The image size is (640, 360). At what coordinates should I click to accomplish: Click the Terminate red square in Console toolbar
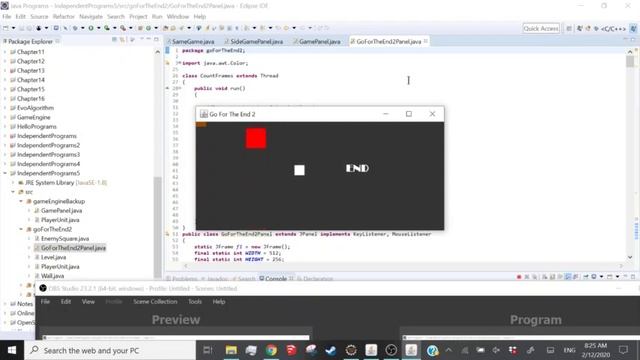pos(519,277)
